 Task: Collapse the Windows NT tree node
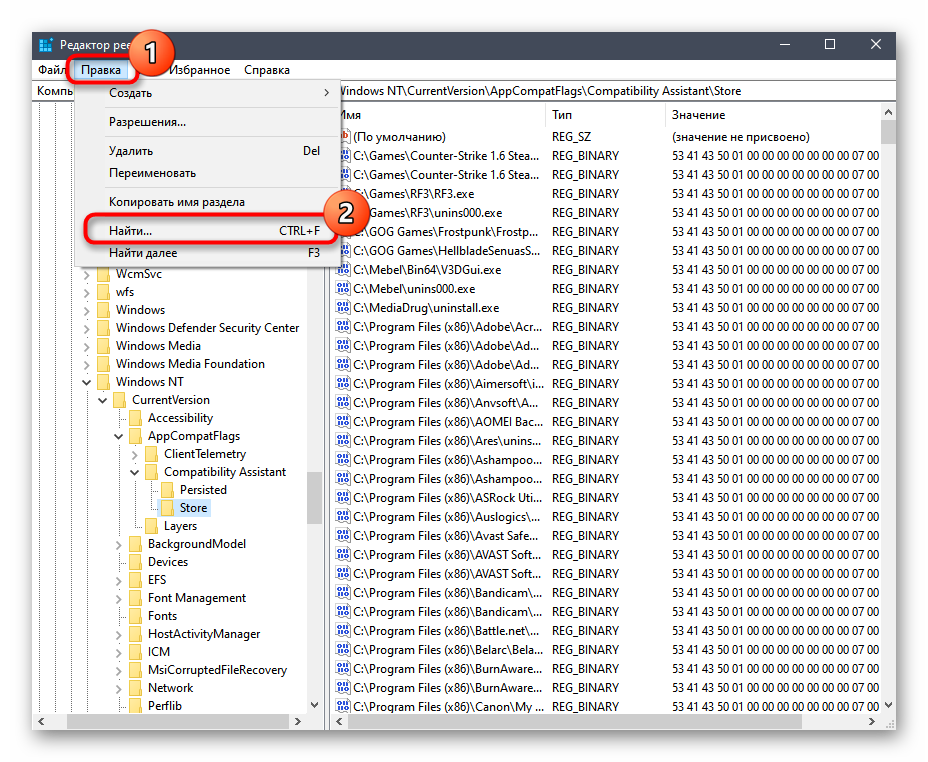point(87,382)
